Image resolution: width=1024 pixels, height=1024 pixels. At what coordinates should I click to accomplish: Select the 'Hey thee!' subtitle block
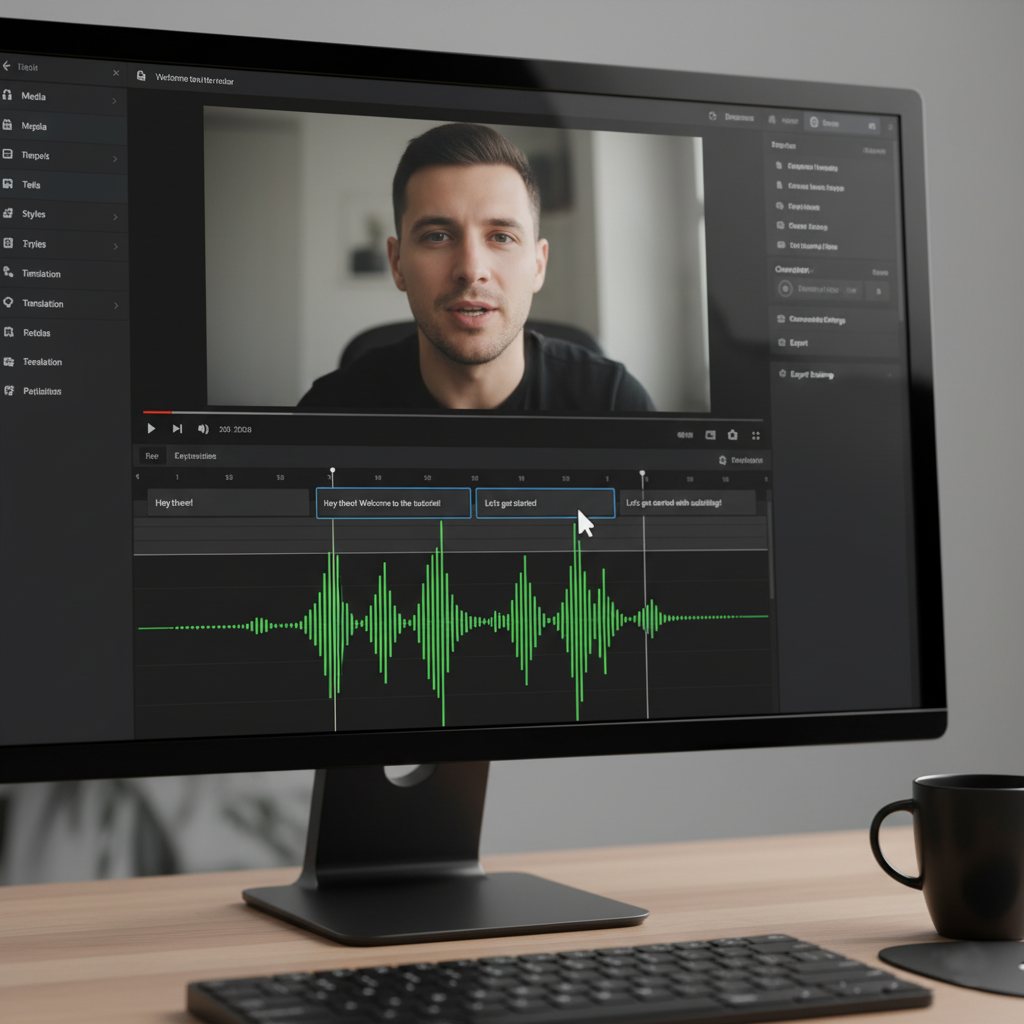tap(228, 503)
